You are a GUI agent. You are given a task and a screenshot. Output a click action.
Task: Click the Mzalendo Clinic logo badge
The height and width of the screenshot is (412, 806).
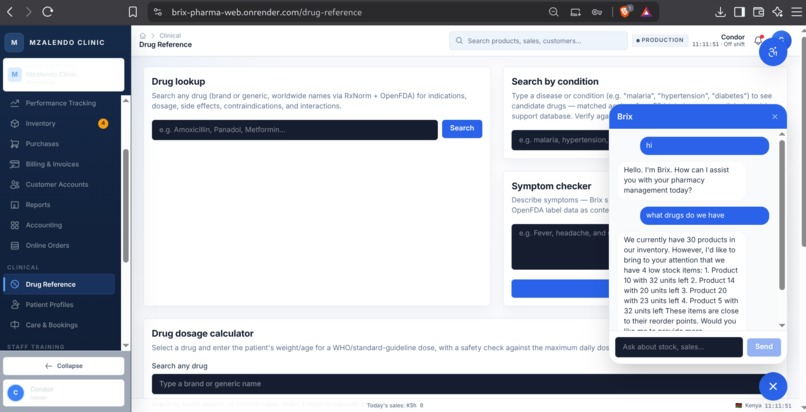pos(14,43)
